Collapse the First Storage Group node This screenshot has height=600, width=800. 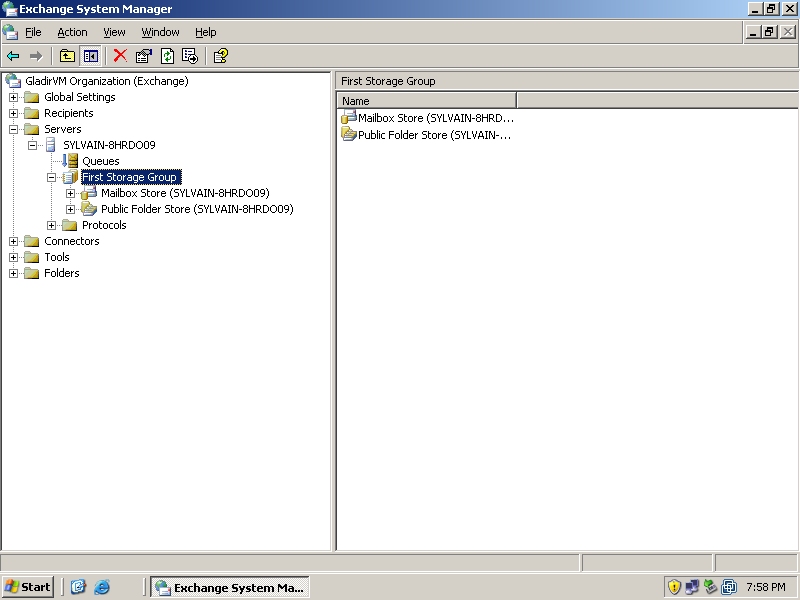pos(51,178)
